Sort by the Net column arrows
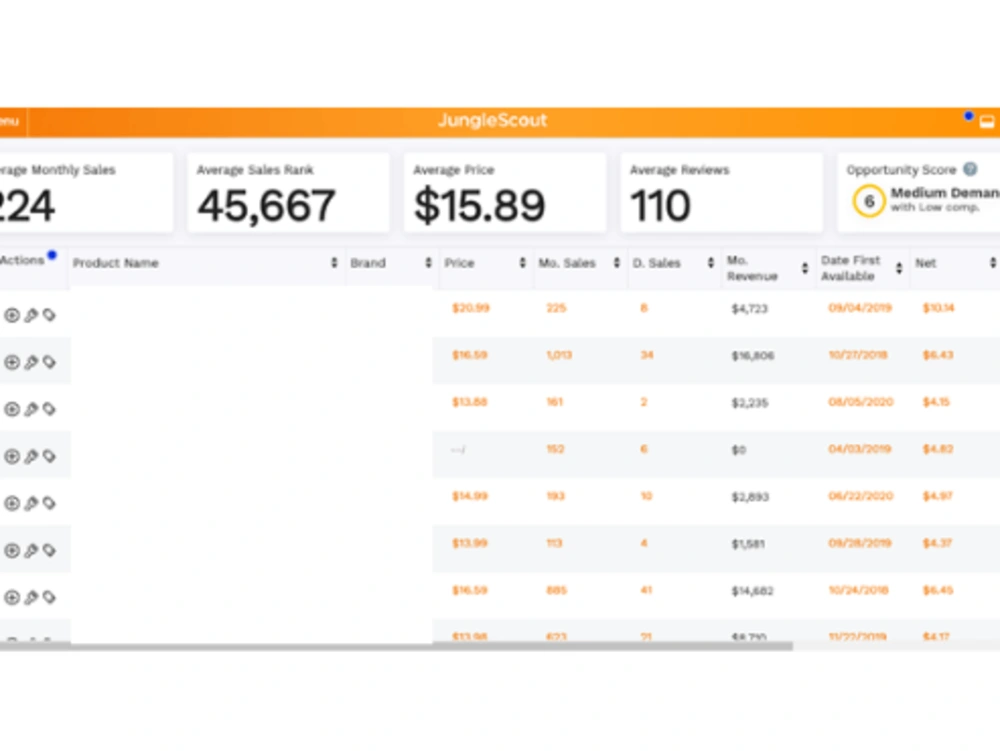This screenshot has width=1000, height=751. coord(993,263)
